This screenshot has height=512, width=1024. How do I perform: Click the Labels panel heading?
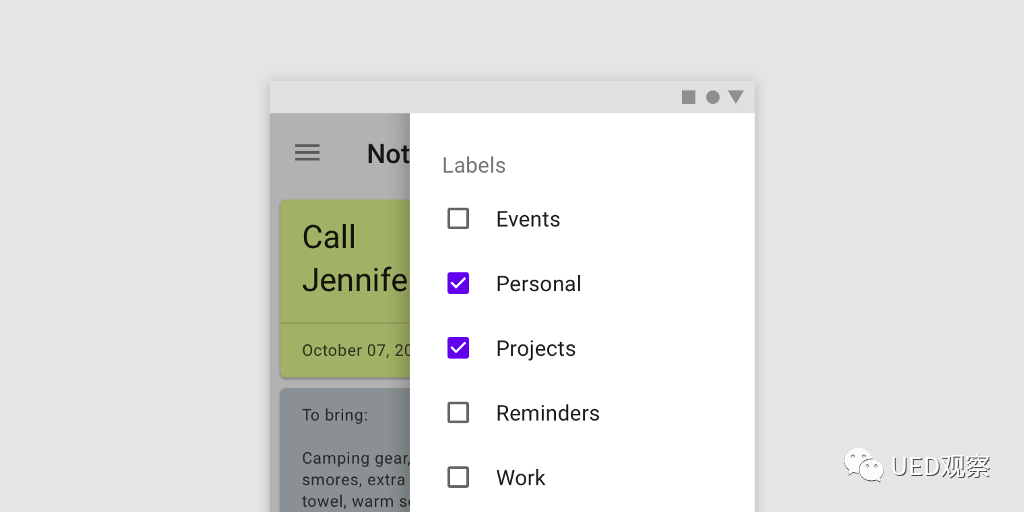click(x=474, y=166)
